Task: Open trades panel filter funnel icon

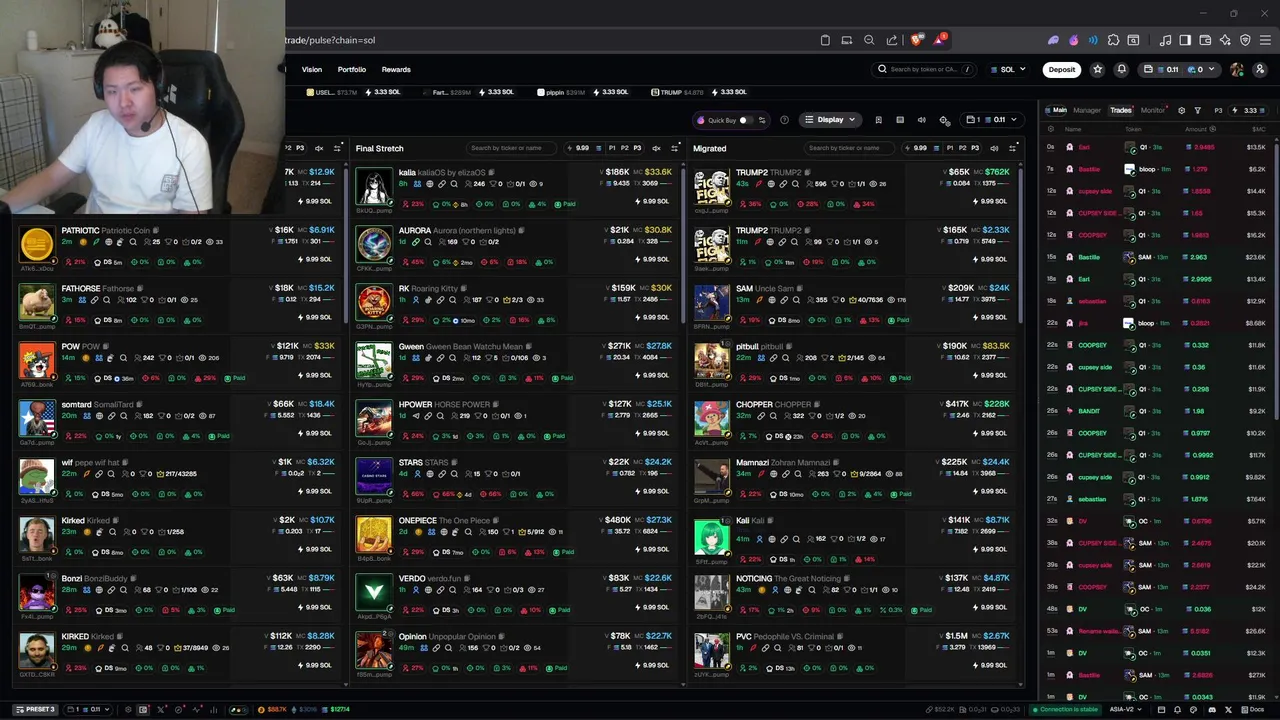Action: tap(1197, 111)
